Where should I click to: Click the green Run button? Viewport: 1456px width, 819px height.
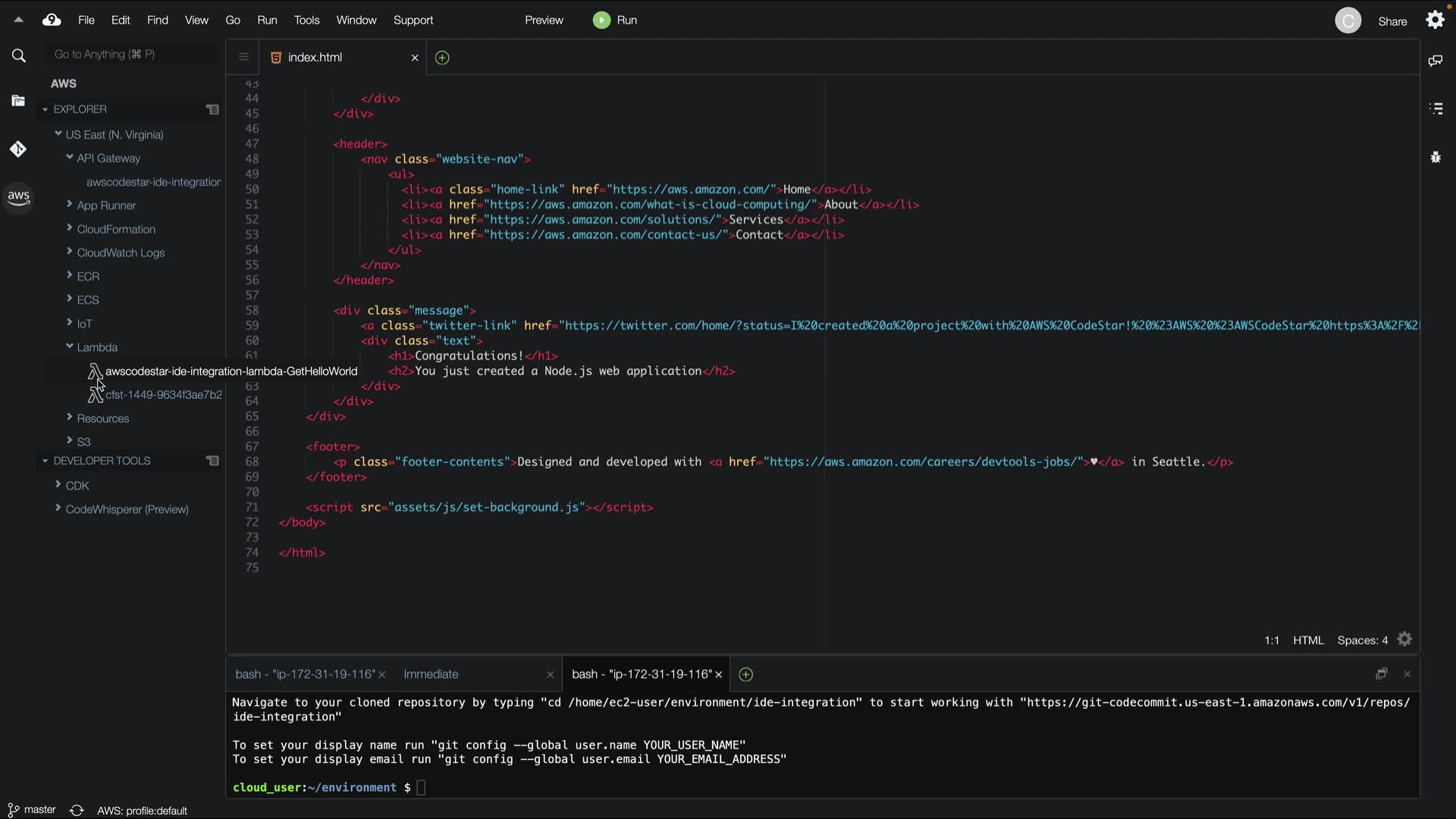615,20
